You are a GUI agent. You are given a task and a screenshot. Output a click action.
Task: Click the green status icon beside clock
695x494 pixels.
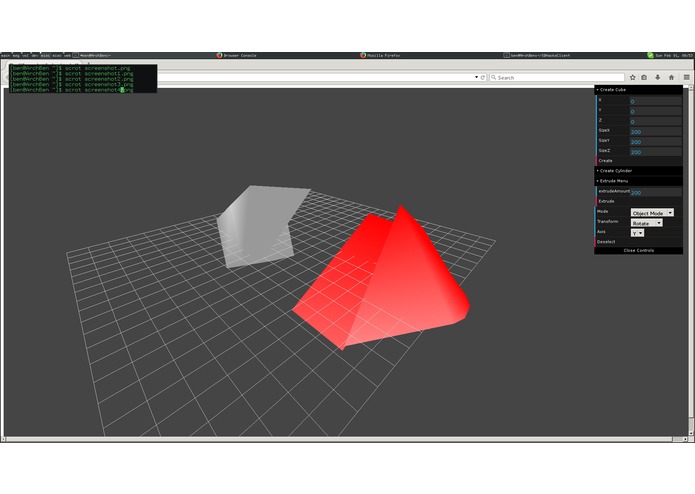[x=650, y=55]
